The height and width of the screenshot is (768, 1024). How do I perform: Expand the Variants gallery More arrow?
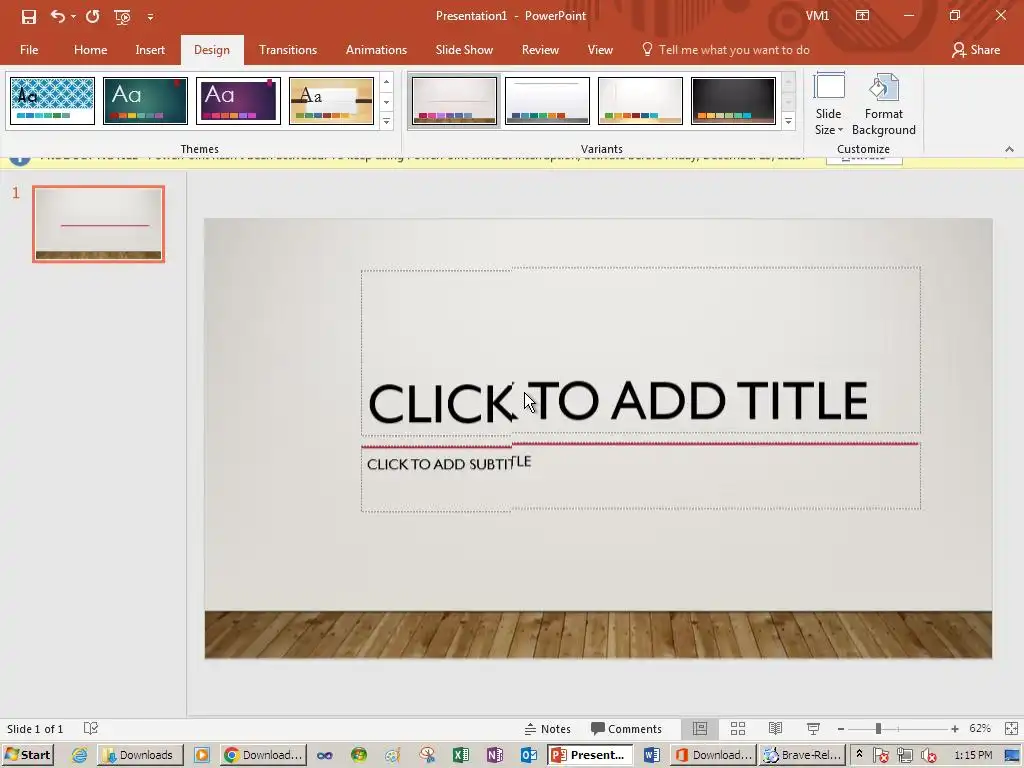(x=788, y=121)
